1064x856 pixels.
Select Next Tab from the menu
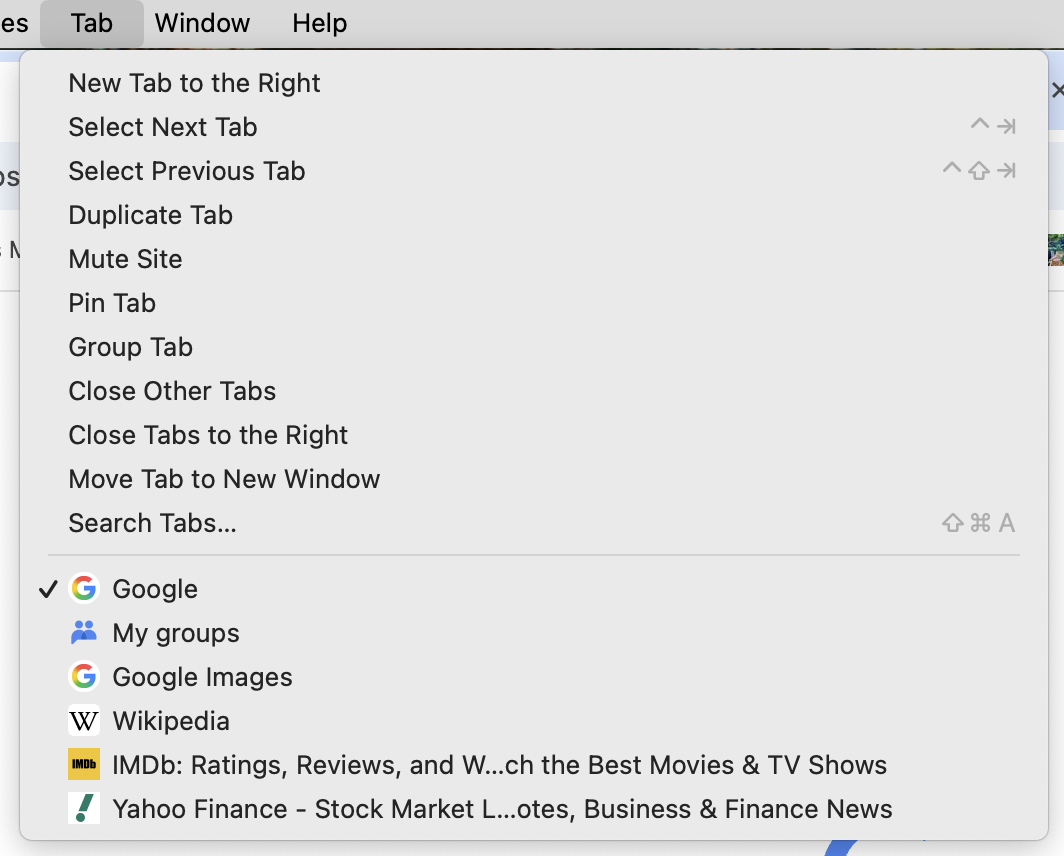[163, 127]
